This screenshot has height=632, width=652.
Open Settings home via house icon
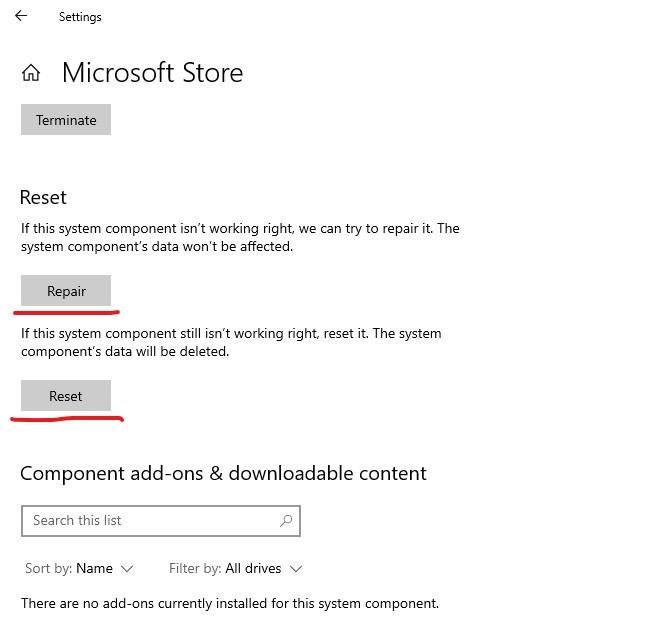pos(31,73)
